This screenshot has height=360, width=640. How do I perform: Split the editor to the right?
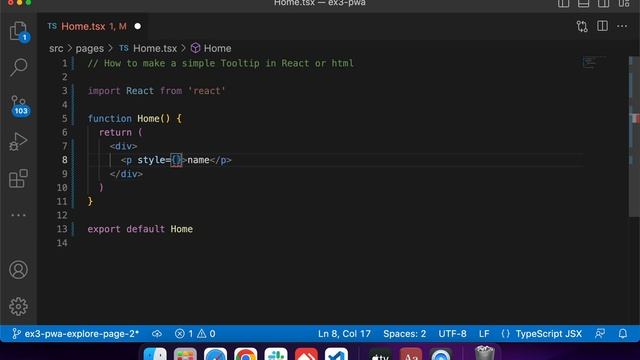[x=602, y=26]
